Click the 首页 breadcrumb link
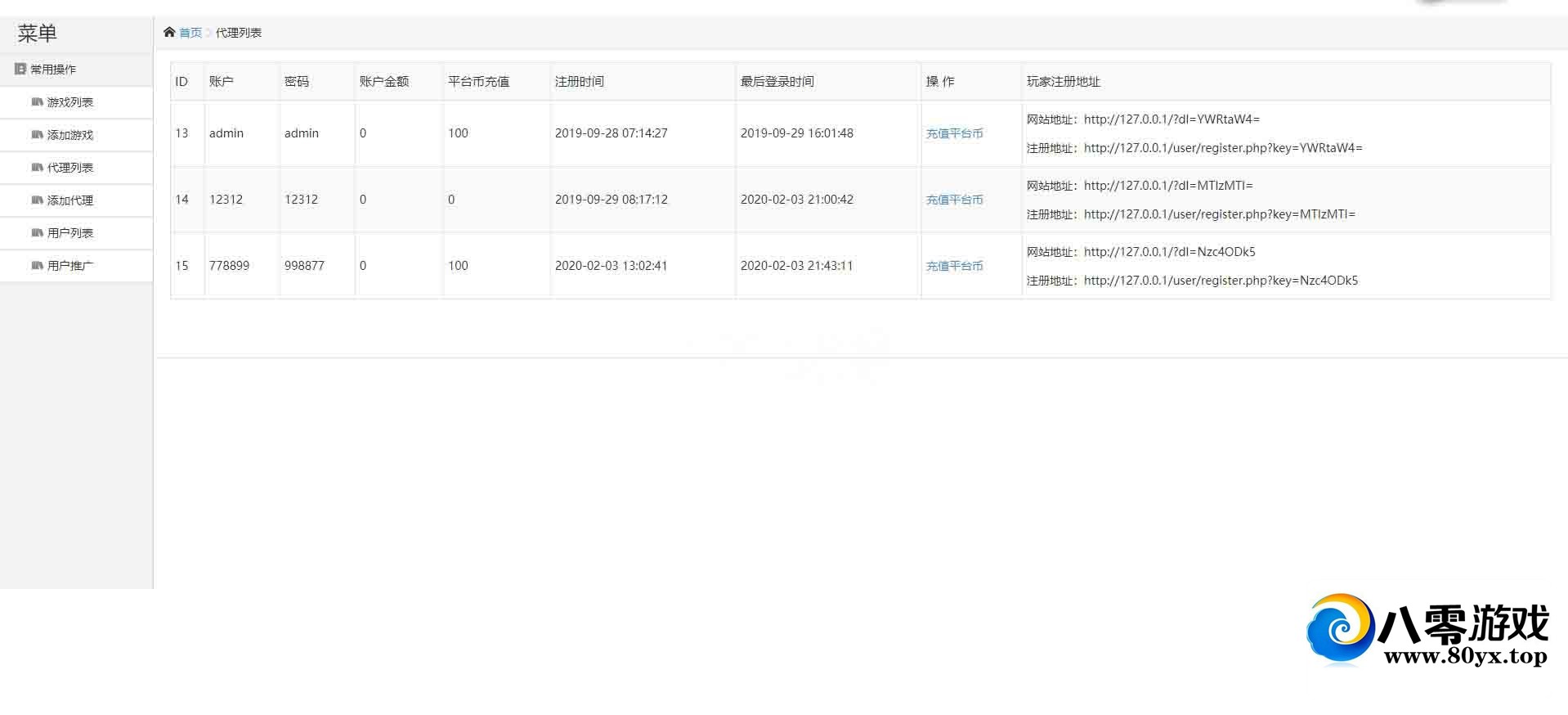 pyautogui.click(x=190, y=33)
